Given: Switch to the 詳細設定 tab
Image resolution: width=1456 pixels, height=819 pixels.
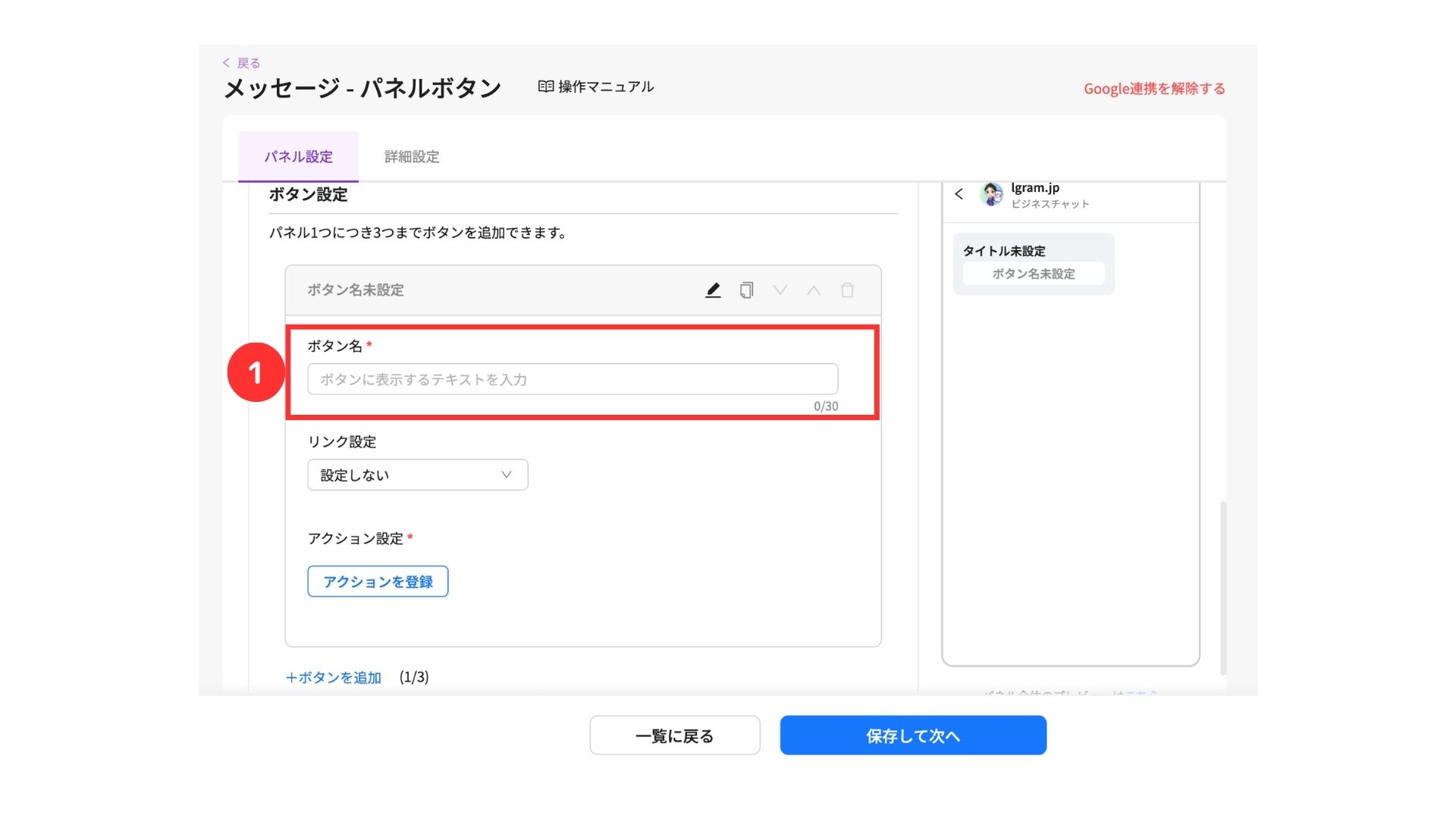Looking at the screenshot, I should pos(412,157).
